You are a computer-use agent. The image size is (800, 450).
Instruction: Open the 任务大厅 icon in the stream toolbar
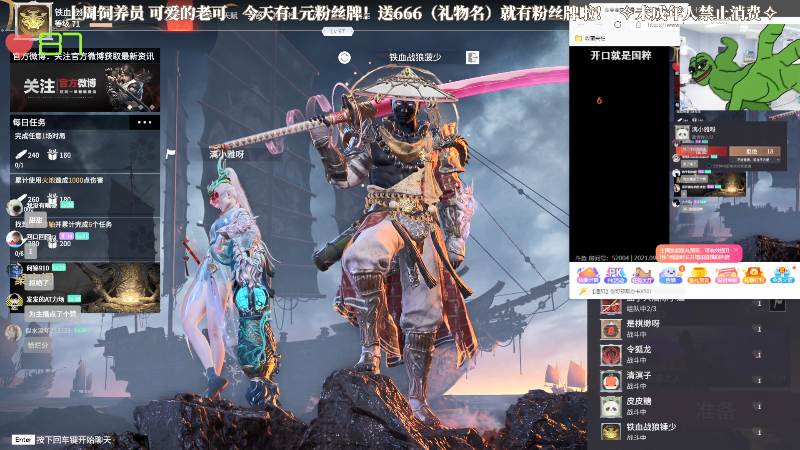[642, 276]
